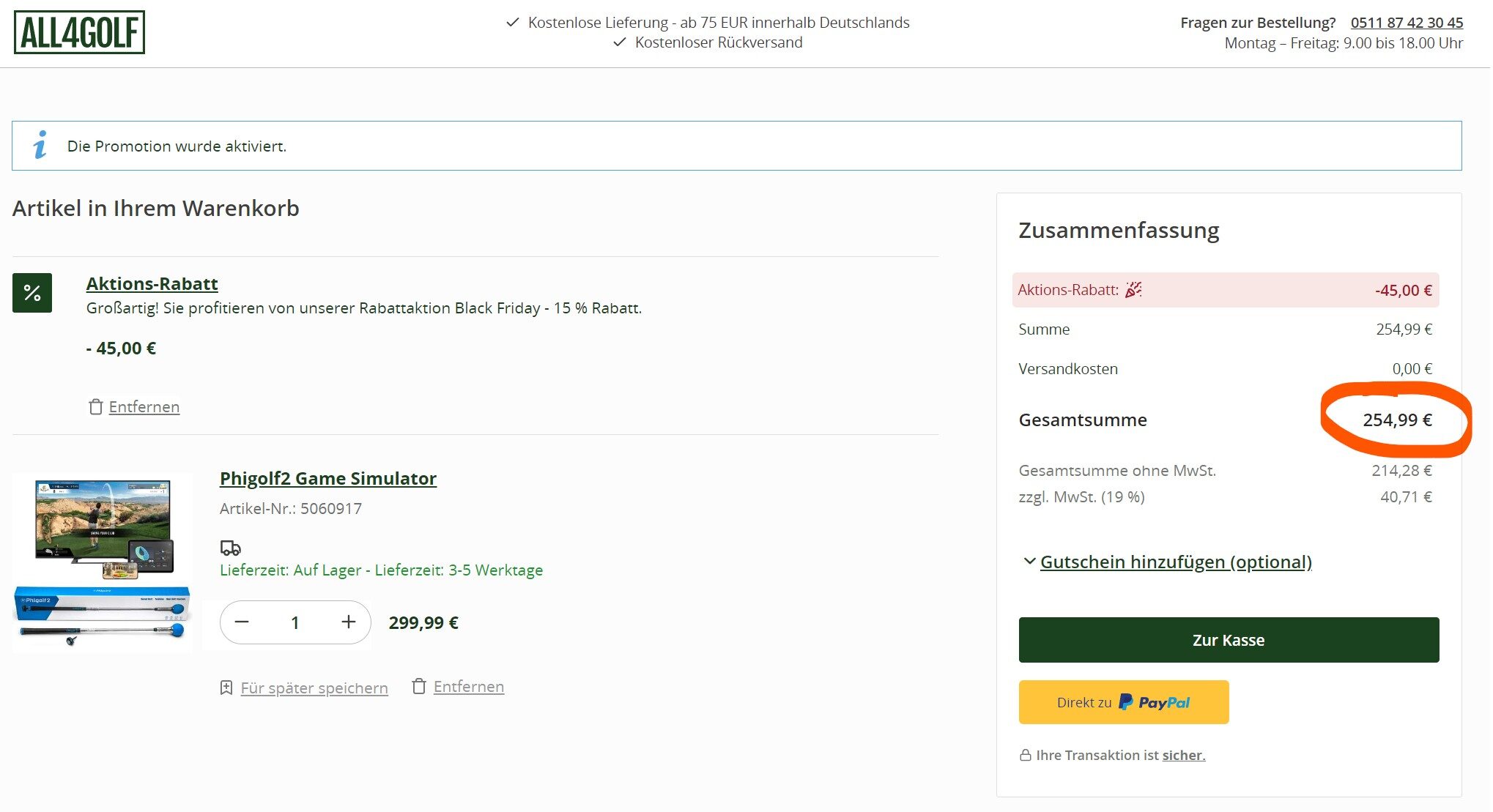Increase quantity with plus button

pyautogui.click(x=349, y=622)
